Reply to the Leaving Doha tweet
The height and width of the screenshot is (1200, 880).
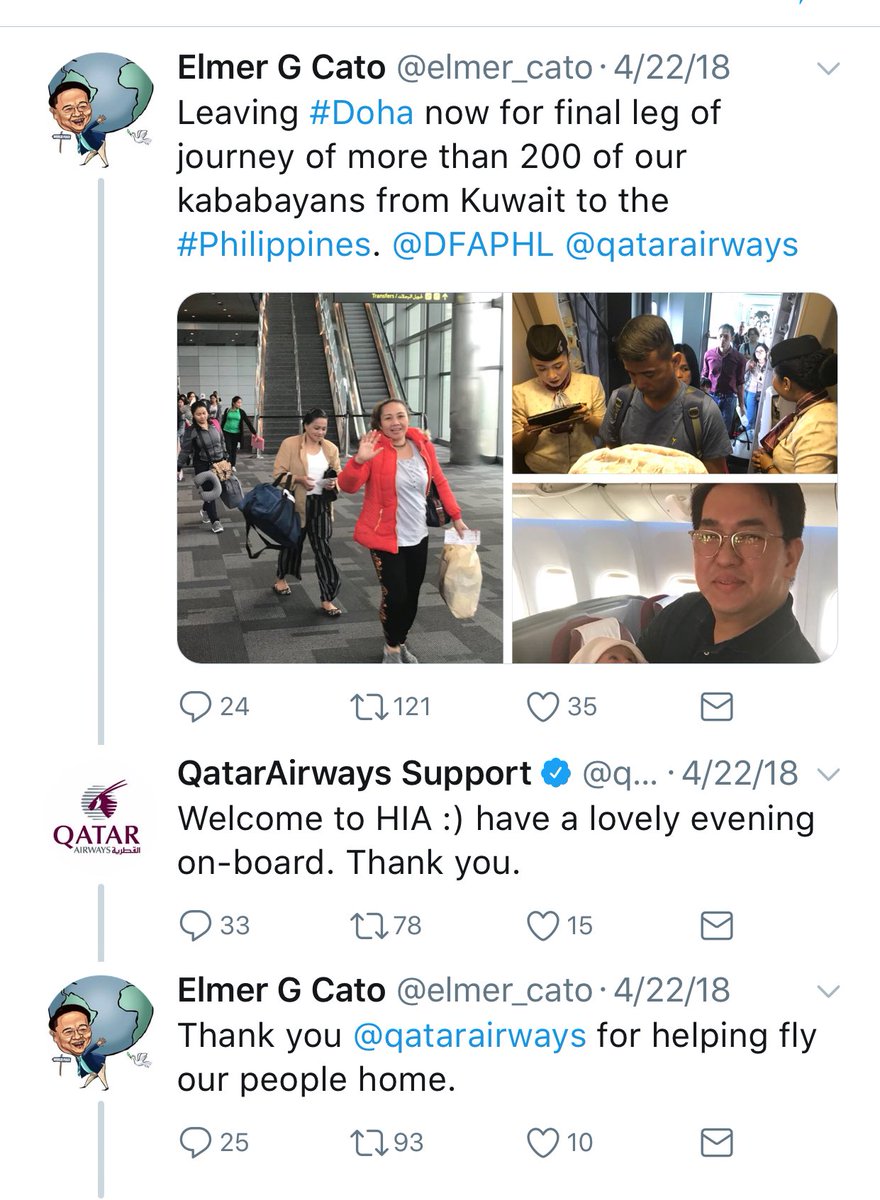click(193, 707)
